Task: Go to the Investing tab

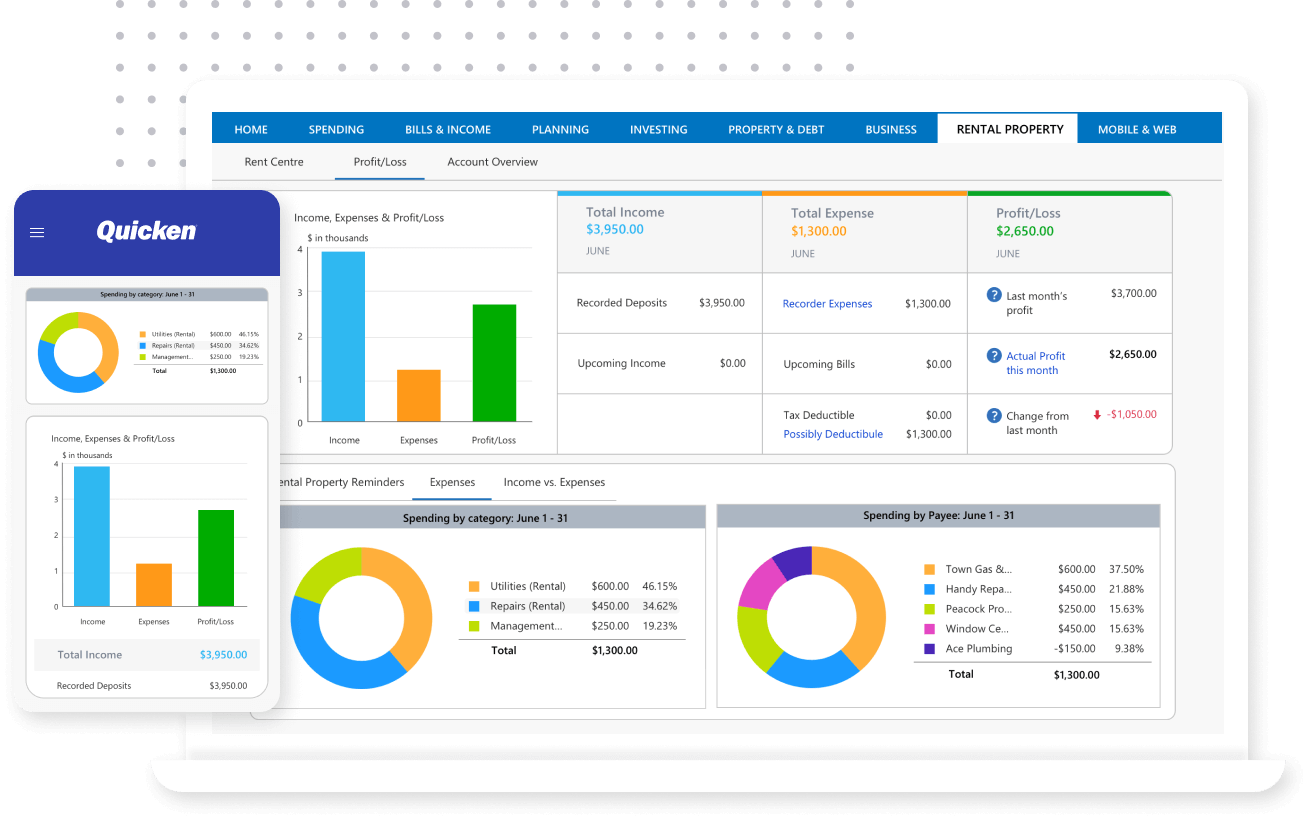Action: pyautogui.click(x=658, y=129)
